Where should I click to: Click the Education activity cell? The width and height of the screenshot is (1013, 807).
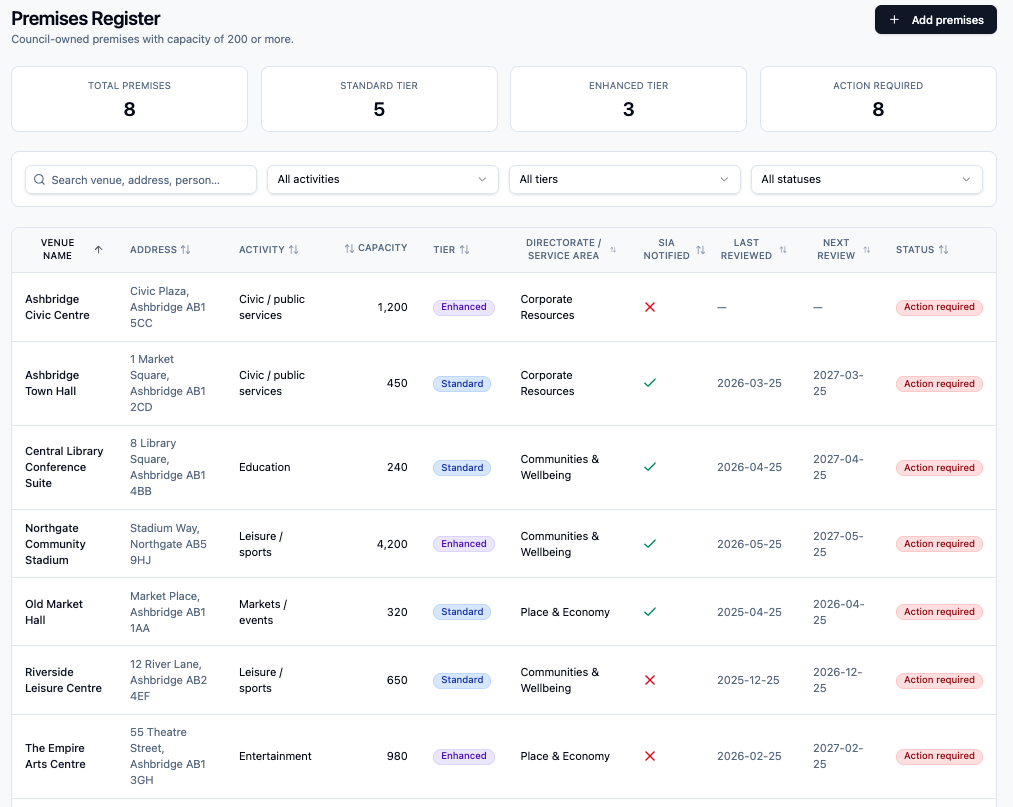[265, 467]
